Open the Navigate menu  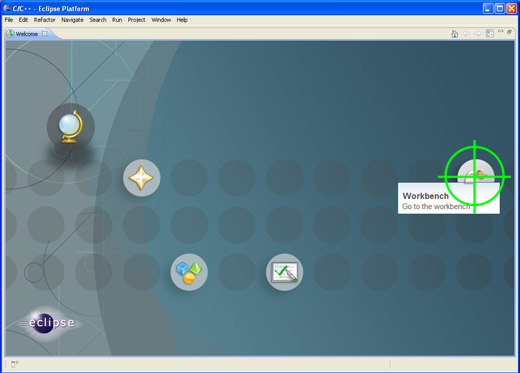[x=72, y=20]
